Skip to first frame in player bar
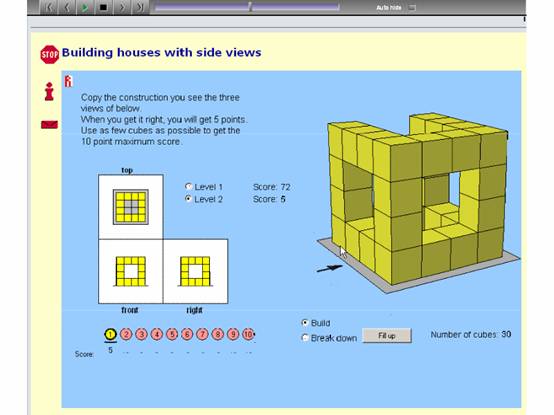The height and width of the screenshot is (415, 554). [x=49, y=7]
